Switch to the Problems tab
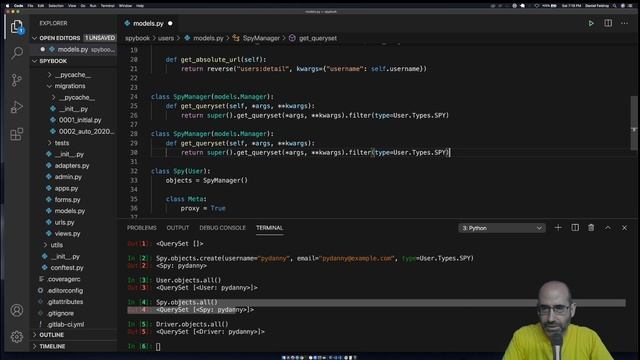The width and height of the screenshot is (640, 360). pyautogui.click(x=142, y=228)
